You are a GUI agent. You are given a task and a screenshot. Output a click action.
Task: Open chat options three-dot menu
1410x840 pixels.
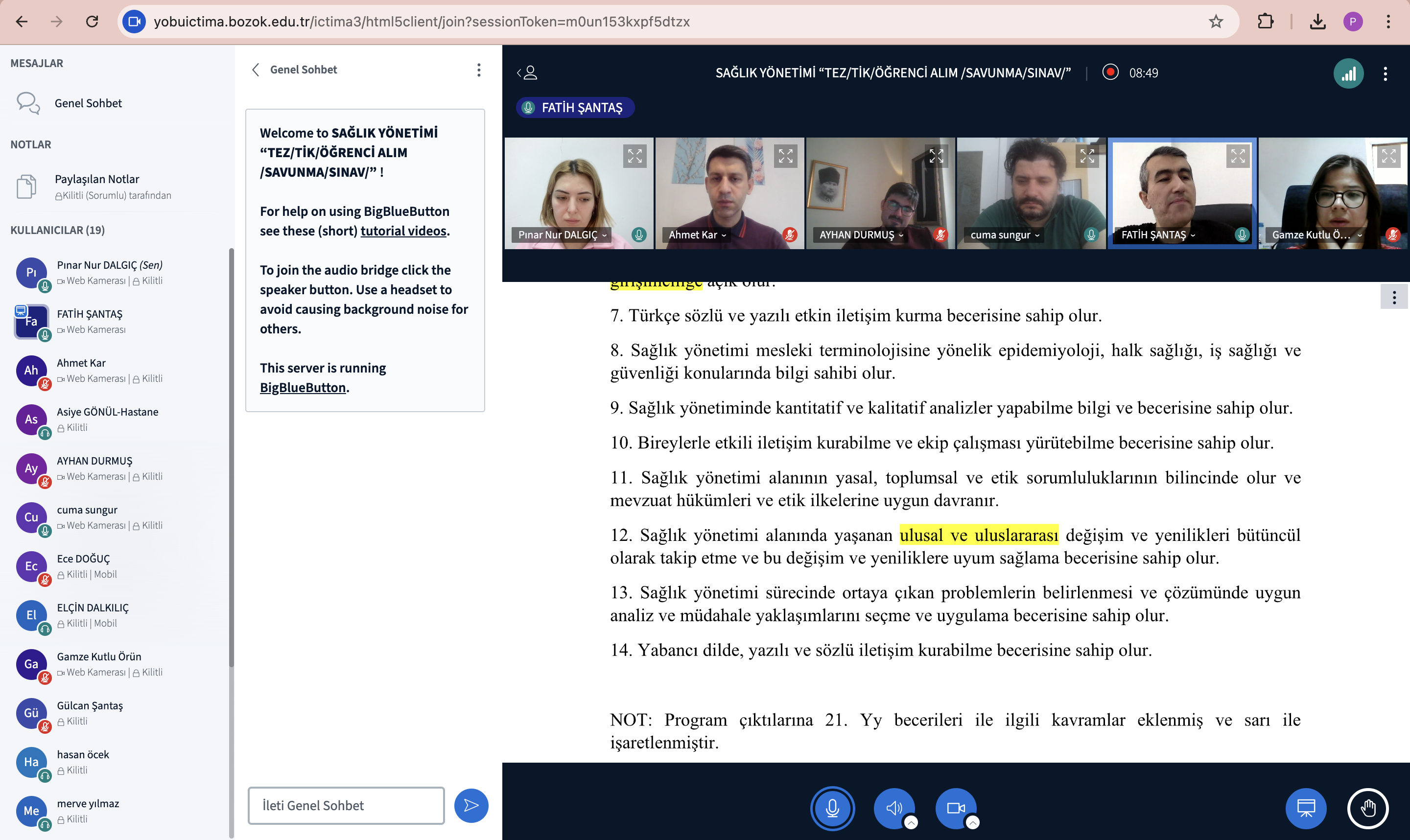[479, 70]
